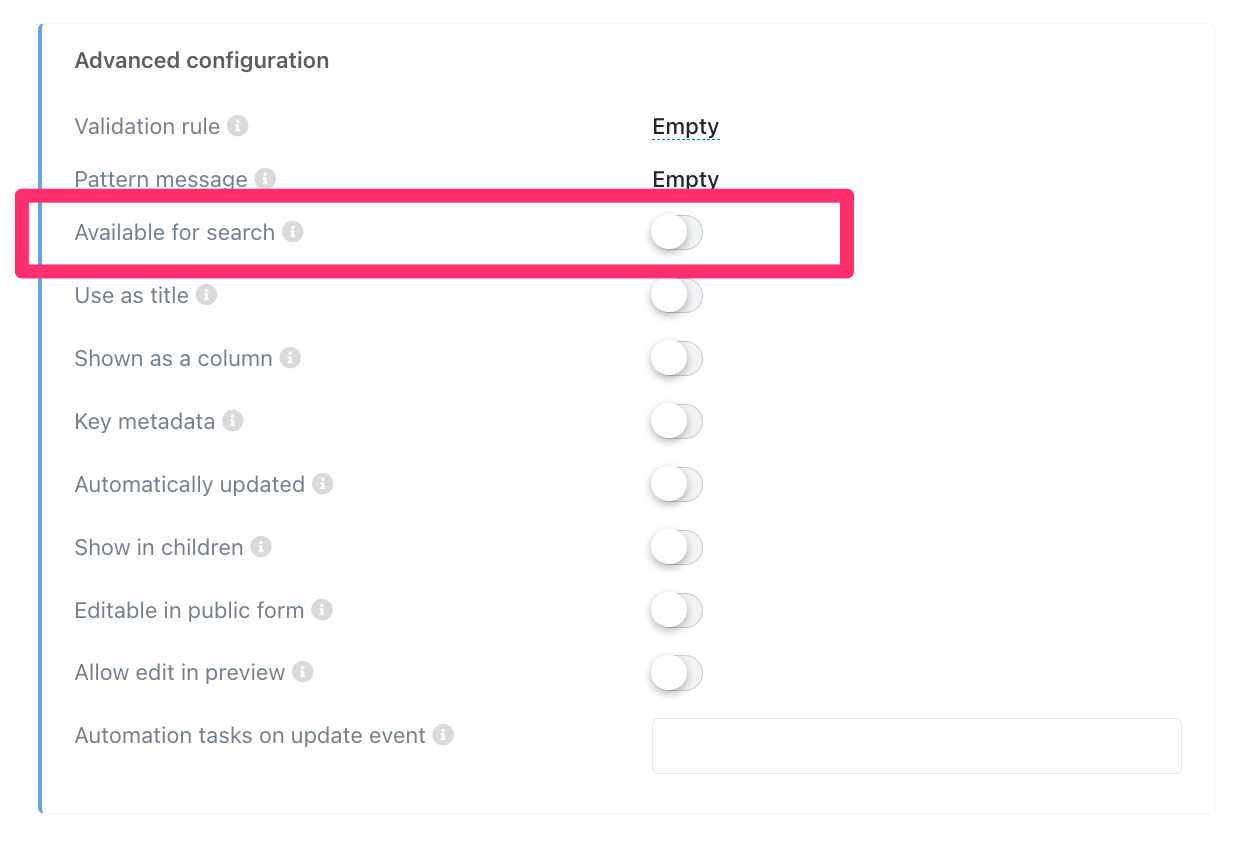The image size is (1244, 842).
Task: Click info icon beside Editable in public form
Action: (321, 610)
